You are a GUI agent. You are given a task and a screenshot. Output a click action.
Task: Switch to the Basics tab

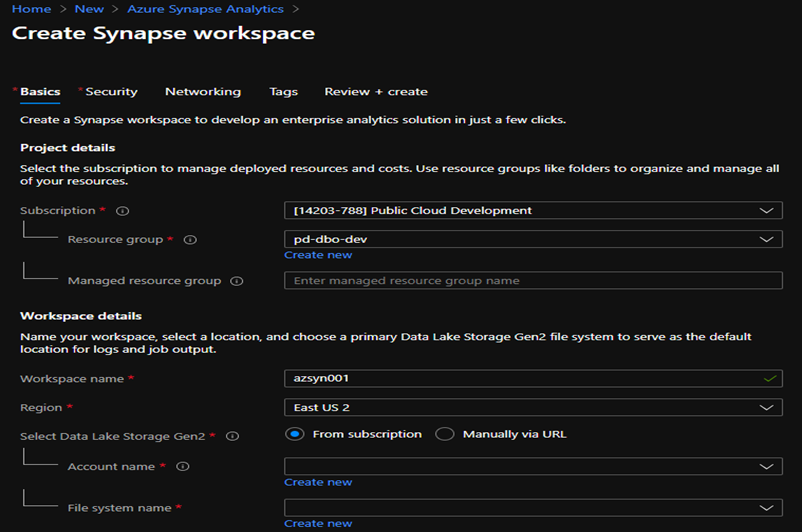point(40,92)
